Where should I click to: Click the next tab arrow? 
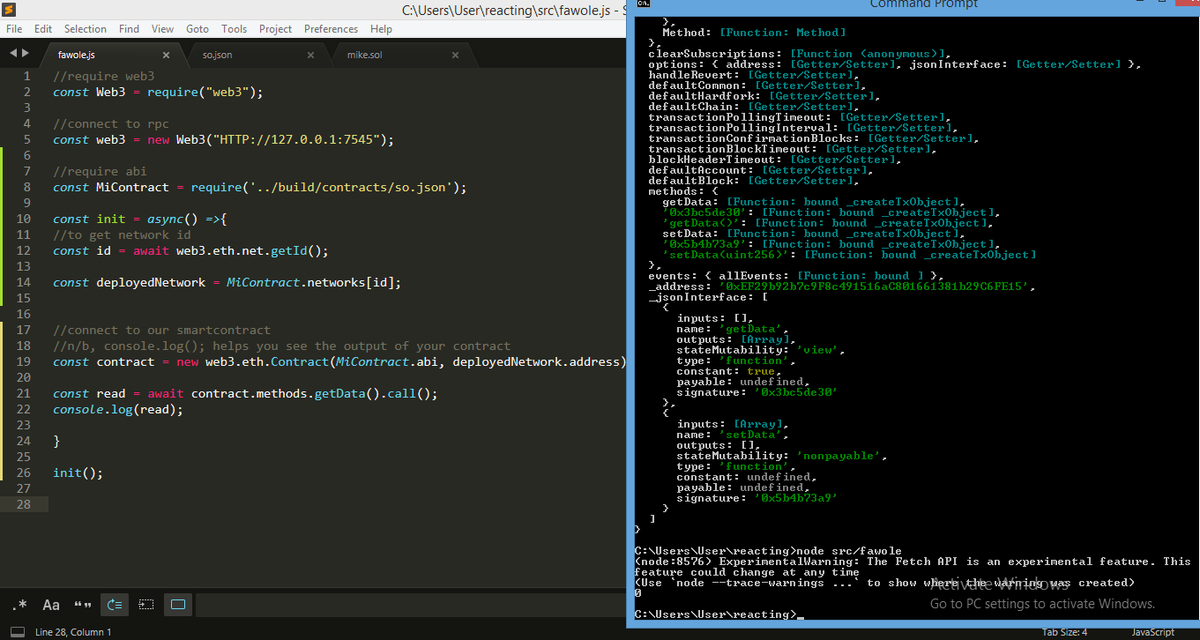[x=25, y=53]
